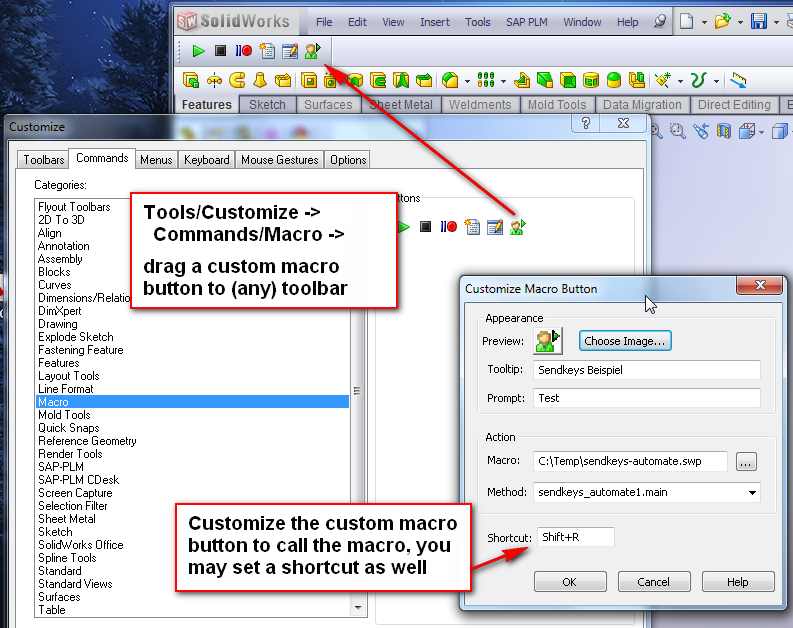
Task: Open the Insert menu
Action: [434, 22]
